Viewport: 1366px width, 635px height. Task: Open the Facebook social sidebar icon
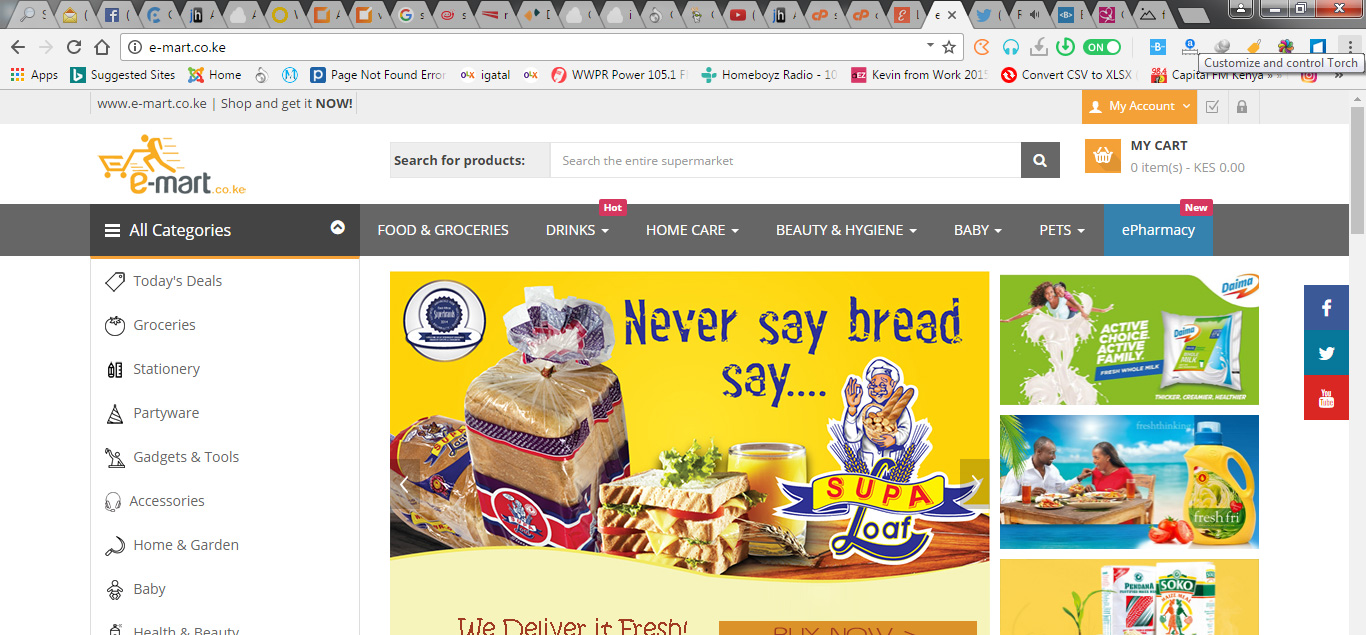click(1326, 307)
